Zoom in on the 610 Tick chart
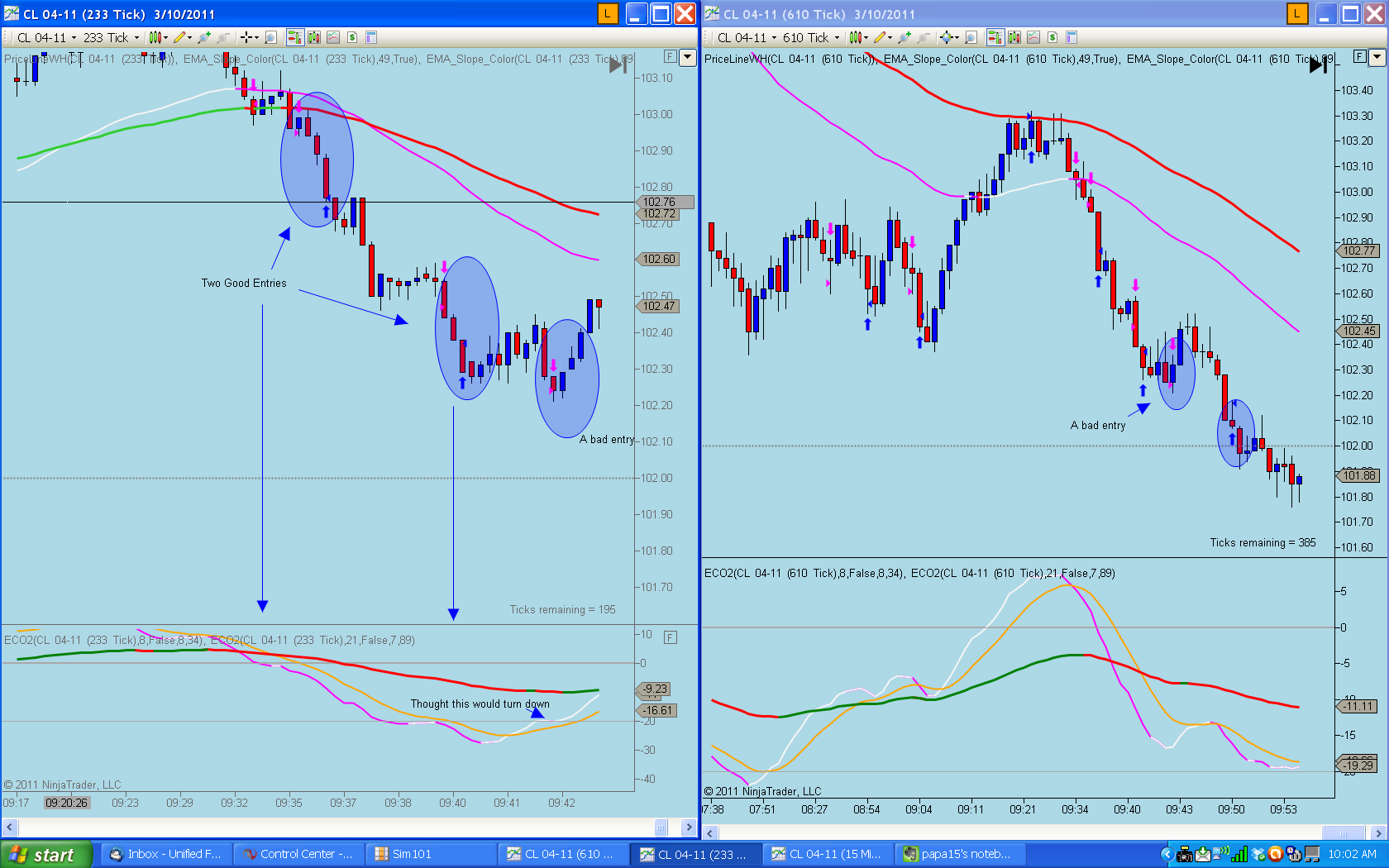 (905, 37)
